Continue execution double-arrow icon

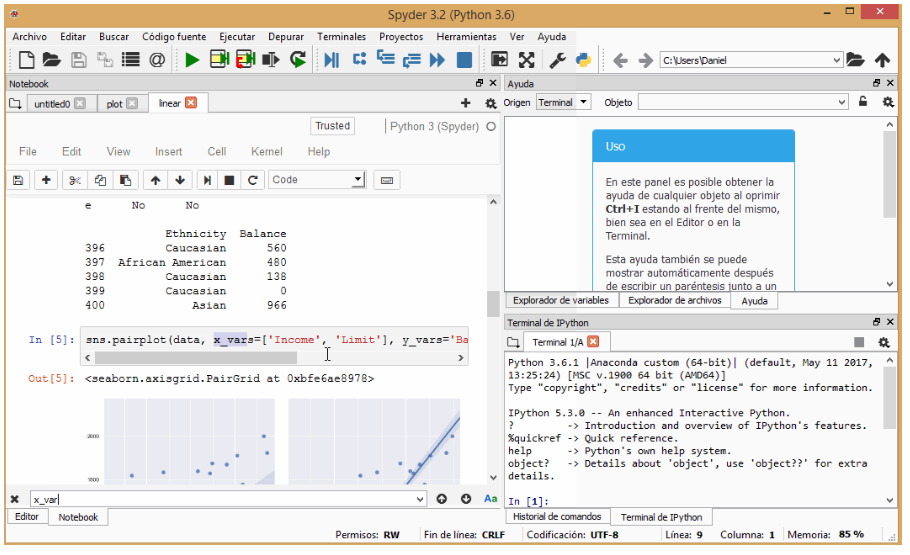(437, 60)
